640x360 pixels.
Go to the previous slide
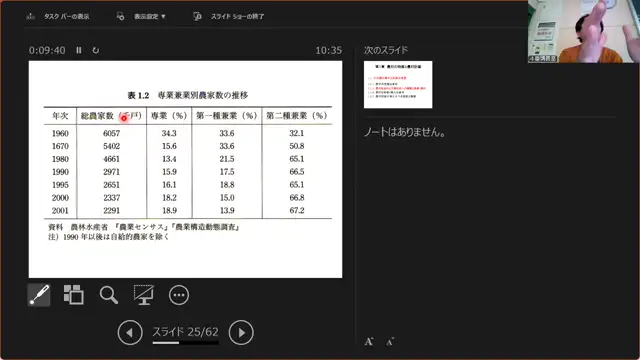[x=130, y=333]
